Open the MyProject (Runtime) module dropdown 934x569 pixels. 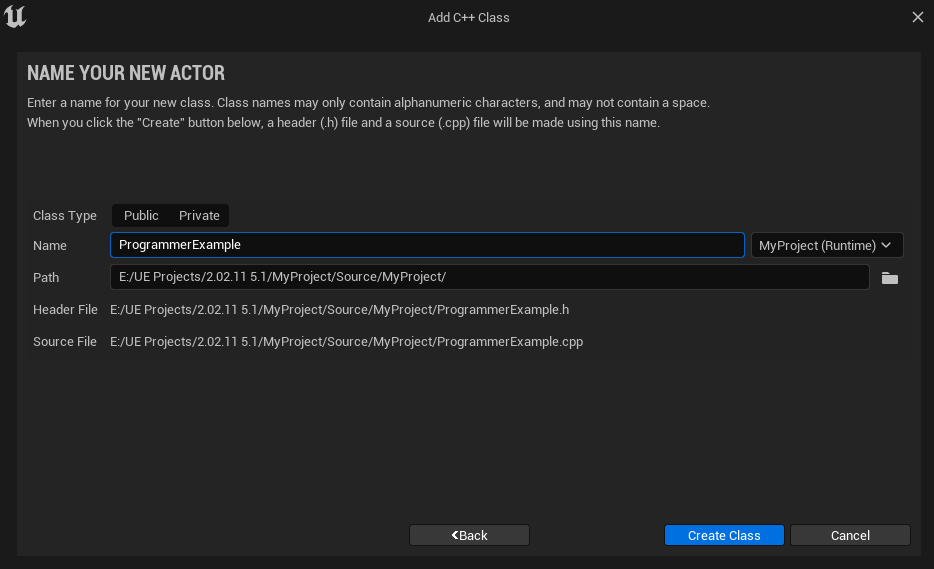pyautogui.click(x=826, y=245)
